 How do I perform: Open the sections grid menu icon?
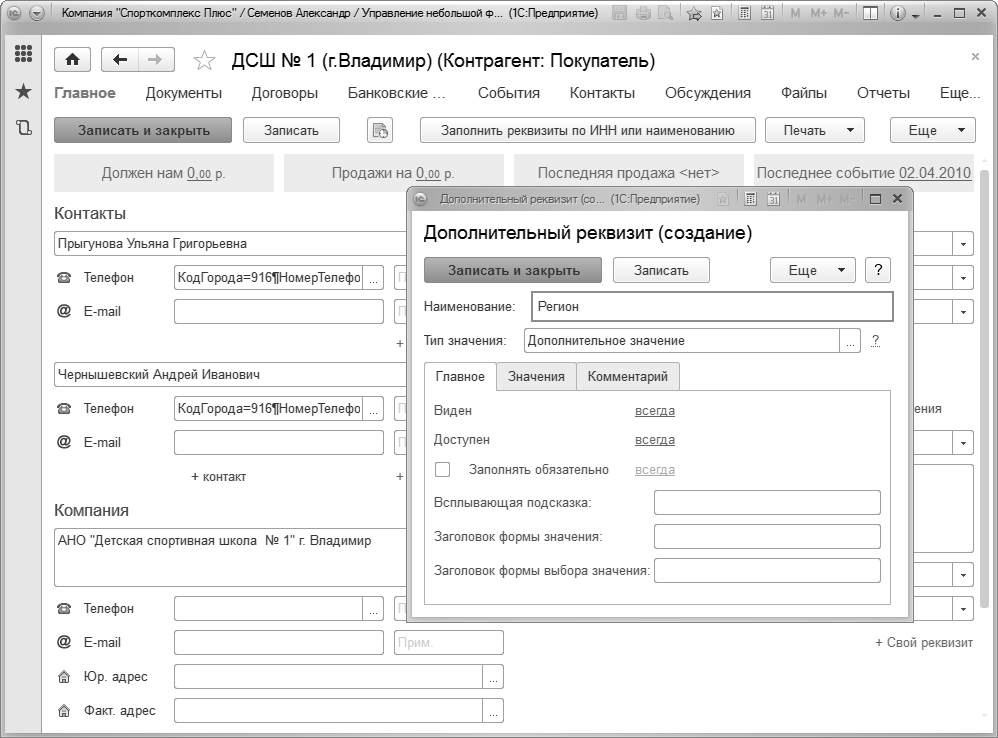[x=23, y=54]
